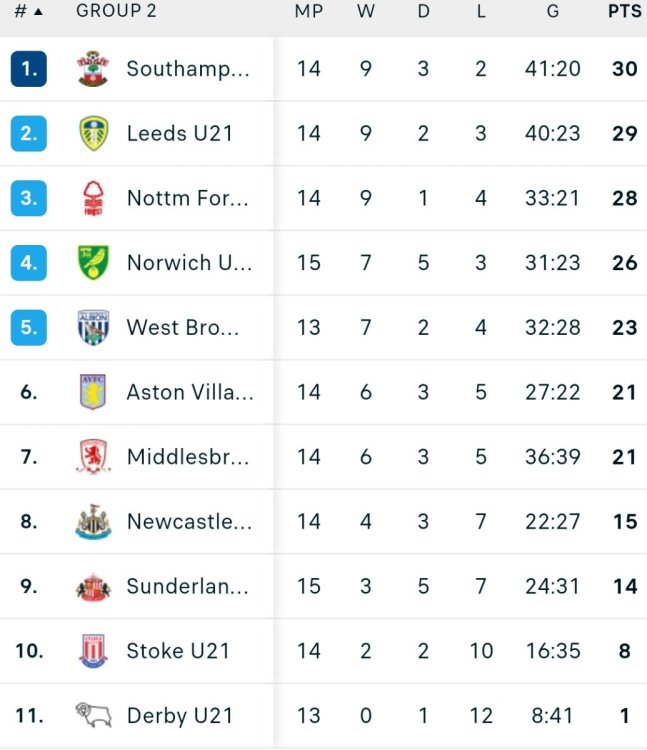The height and width of the screenshot is (750, 647).
Task: Click the dark blue position 1 badge
Action: point(29,69)
